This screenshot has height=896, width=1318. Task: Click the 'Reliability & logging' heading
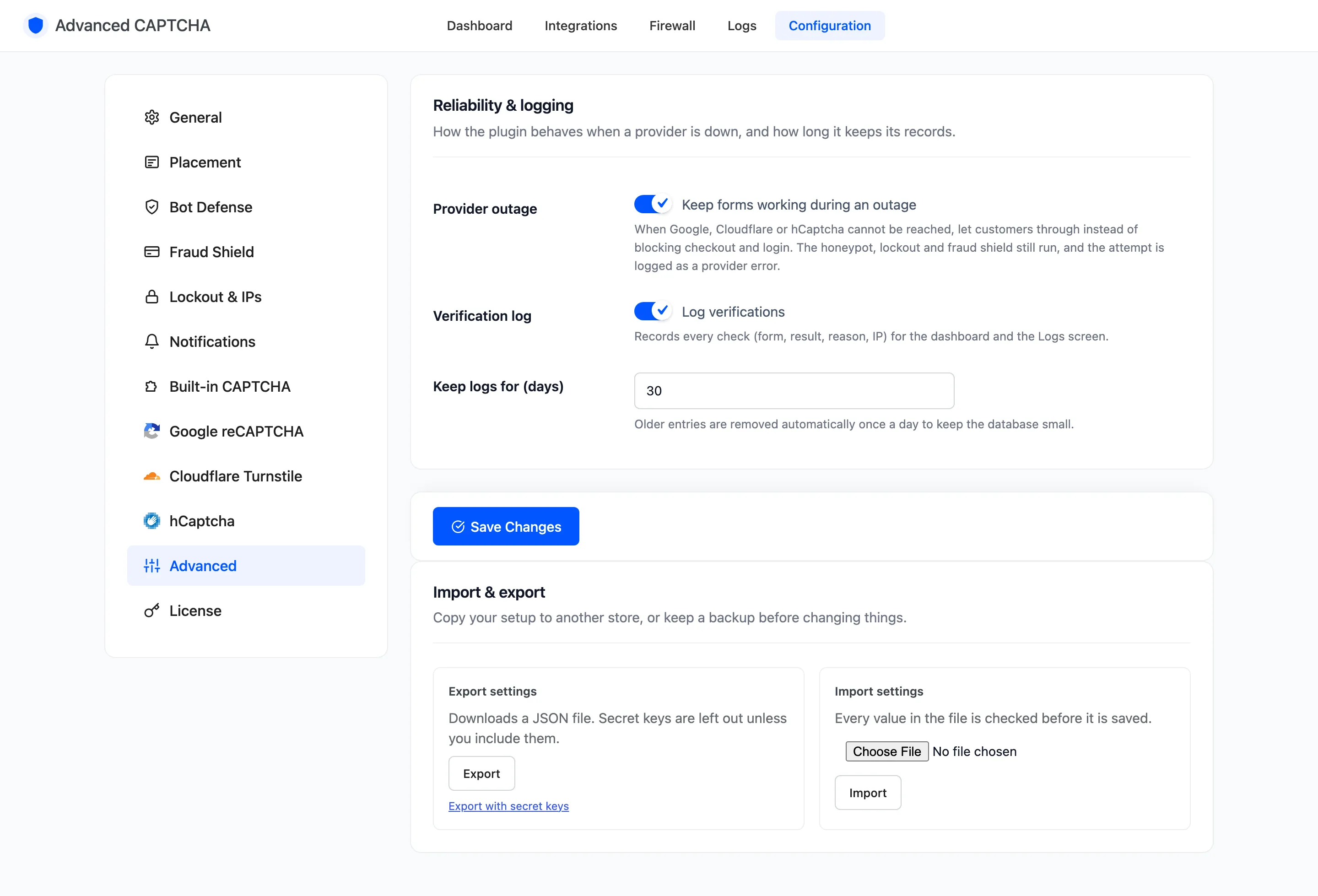(503, 105)
